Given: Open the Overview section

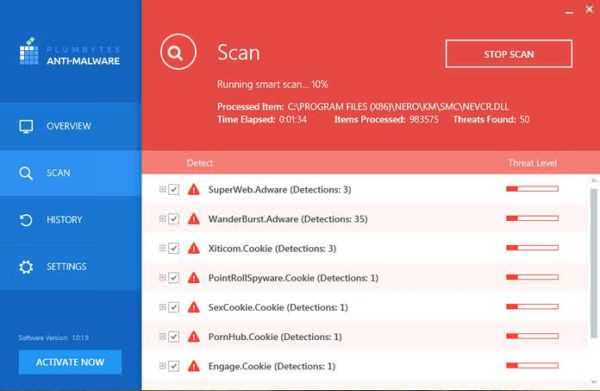Looking at the screenshot, I should click(x=71, y=126).
